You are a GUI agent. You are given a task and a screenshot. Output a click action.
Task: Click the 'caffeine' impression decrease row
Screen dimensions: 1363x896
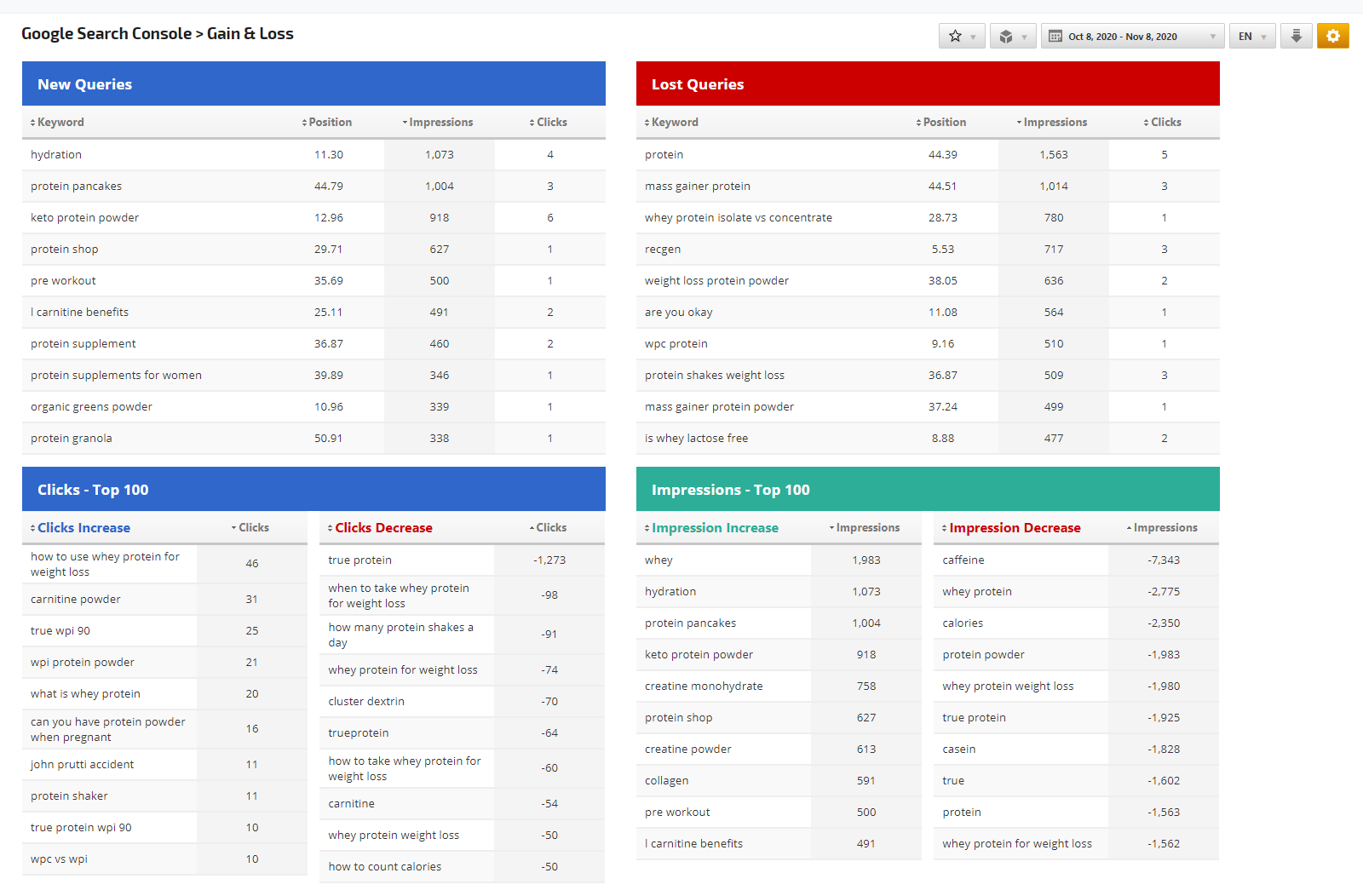pyautogui.click(x=963, y=560)
